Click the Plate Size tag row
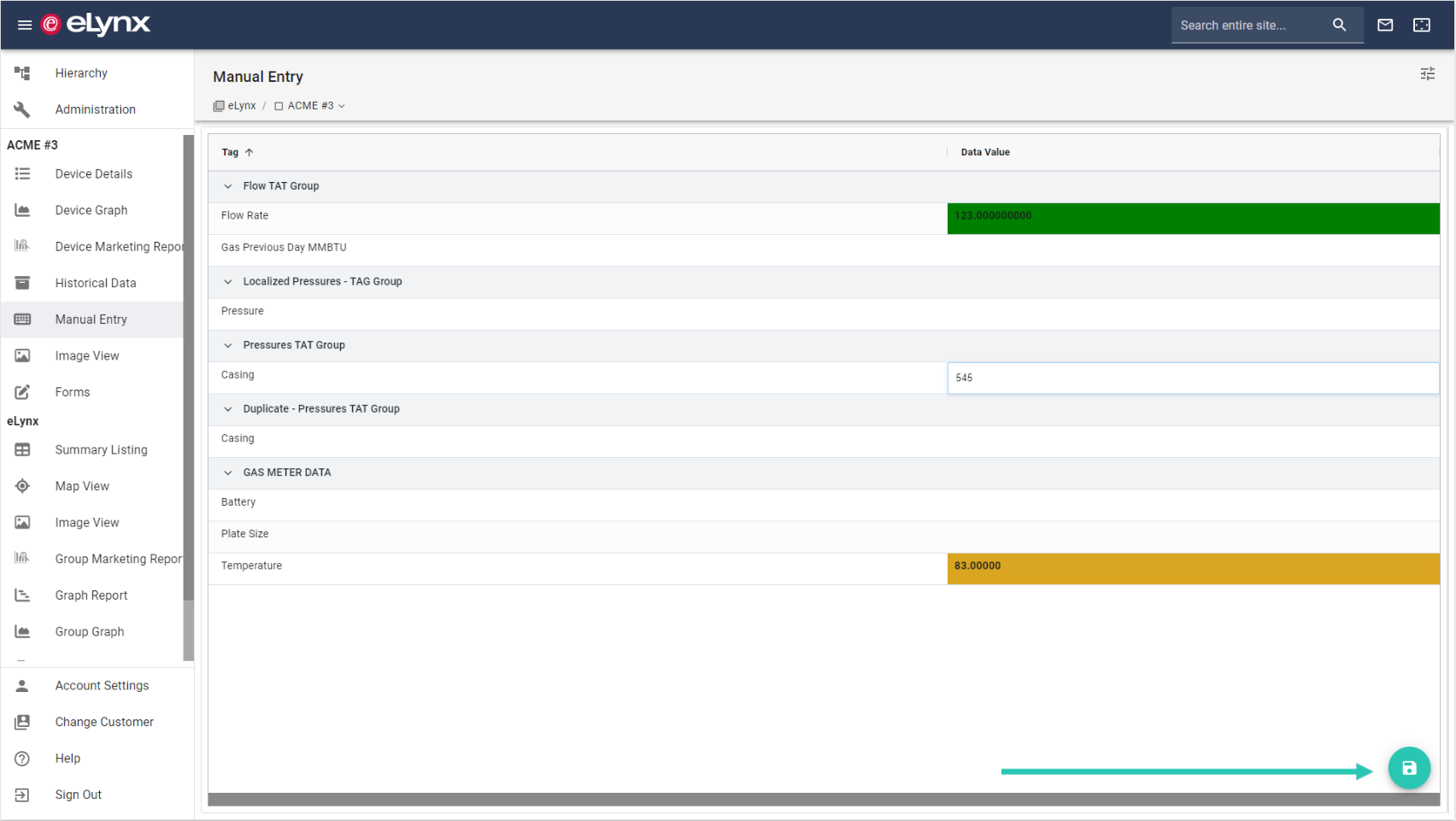 tap(824, 537)
